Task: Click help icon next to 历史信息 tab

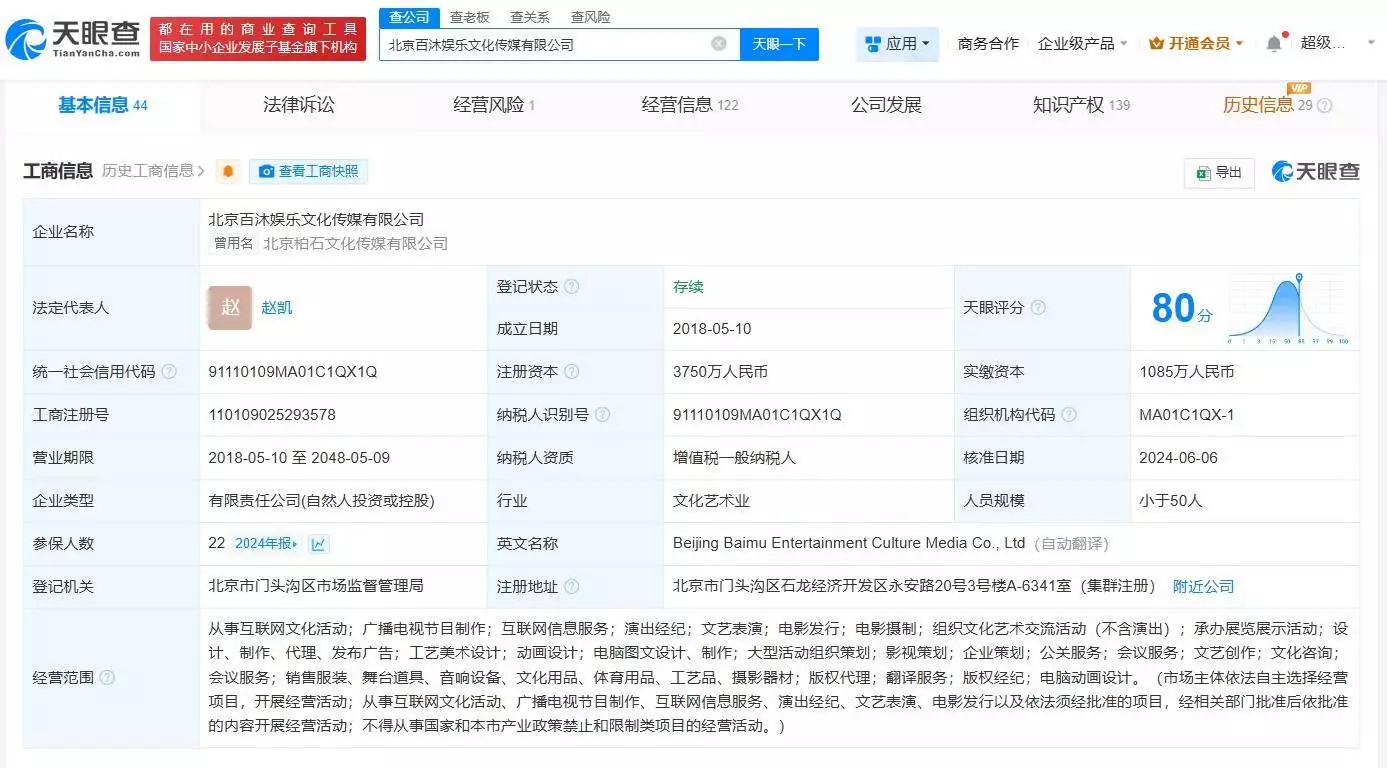Action: pyautogui.click(x=1325, y=106)
